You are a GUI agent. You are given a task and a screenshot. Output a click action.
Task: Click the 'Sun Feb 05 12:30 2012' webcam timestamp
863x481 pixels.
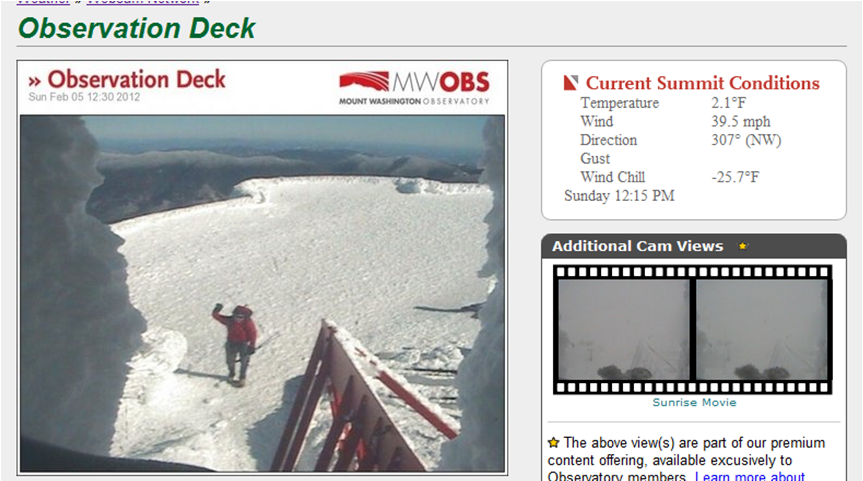[84, 97]
